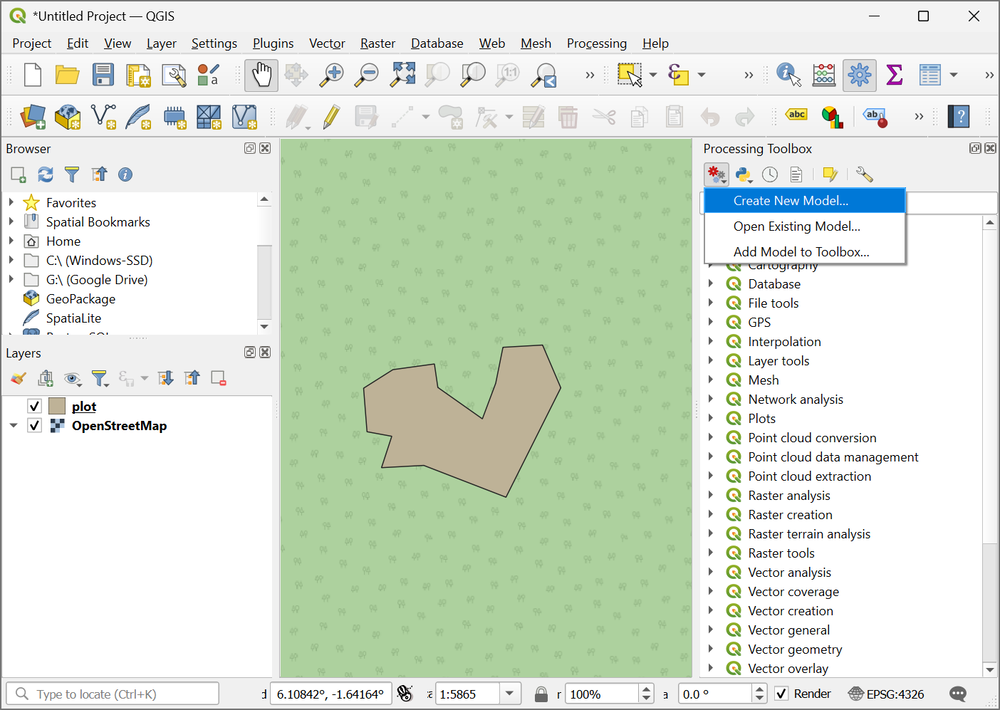Viewport: 1000px width, 710px height.
Task: Expand the Raster analysis toolbox group
Action: tap(711, 495)
